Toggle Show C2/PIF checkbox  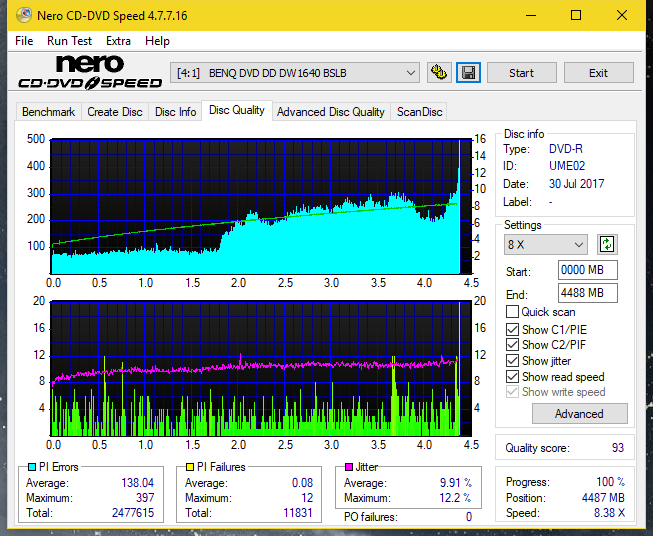(x=512, y=345)
